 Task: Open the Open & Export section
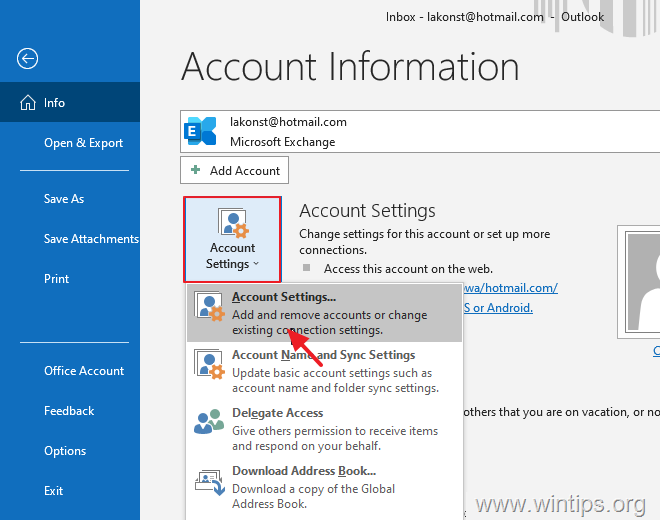(70, 143)
